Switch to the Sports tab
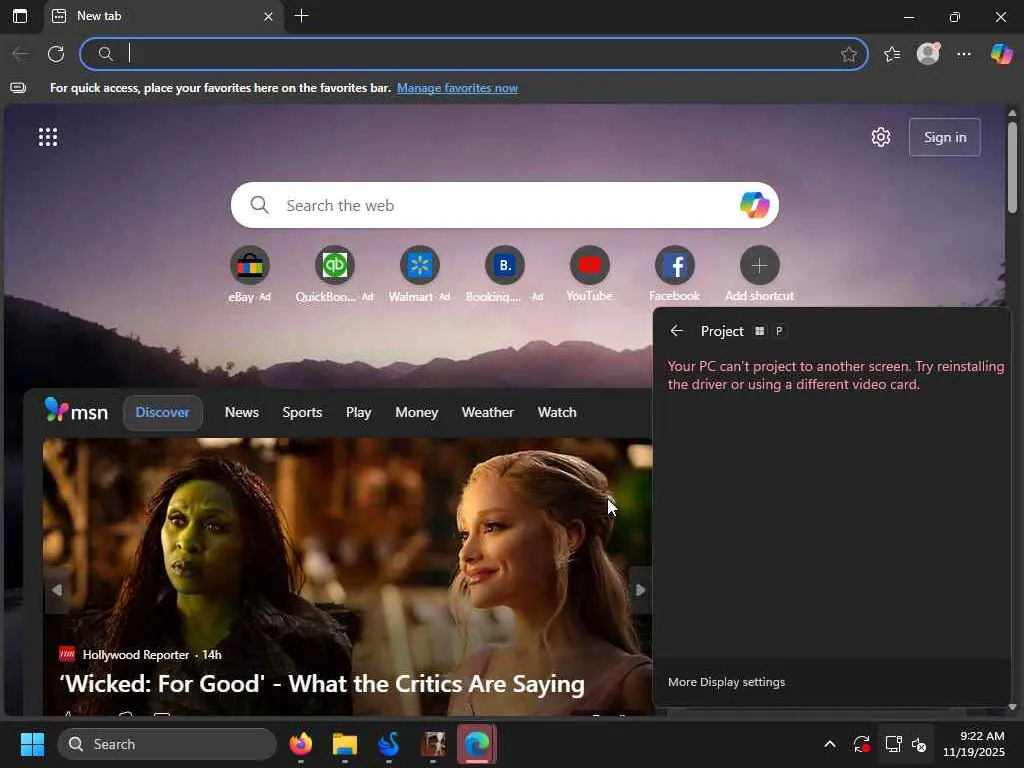Image resolution: width=1024 pixels, height=768 pixels. (x=302, y=413)
